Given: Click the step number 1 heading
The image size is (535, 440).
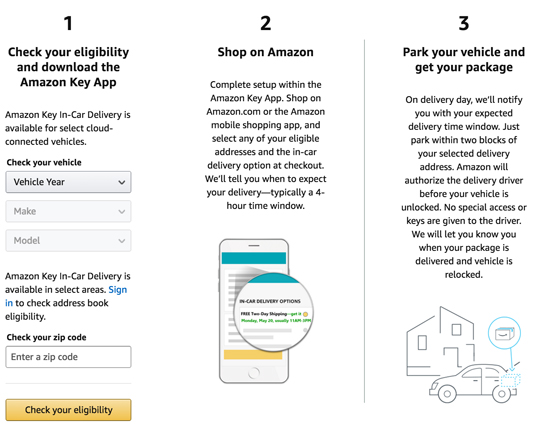Looking at the screenshot, I should [68, 24].
